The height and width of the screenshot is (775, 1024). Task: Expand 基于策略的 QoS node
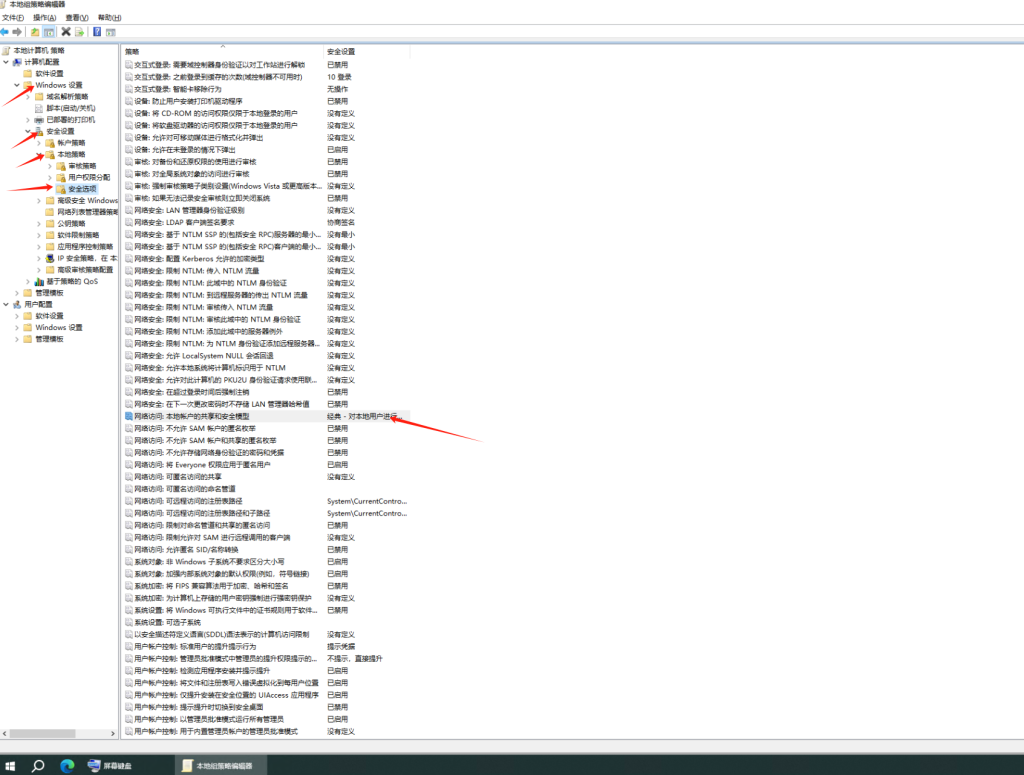(28, 281)
